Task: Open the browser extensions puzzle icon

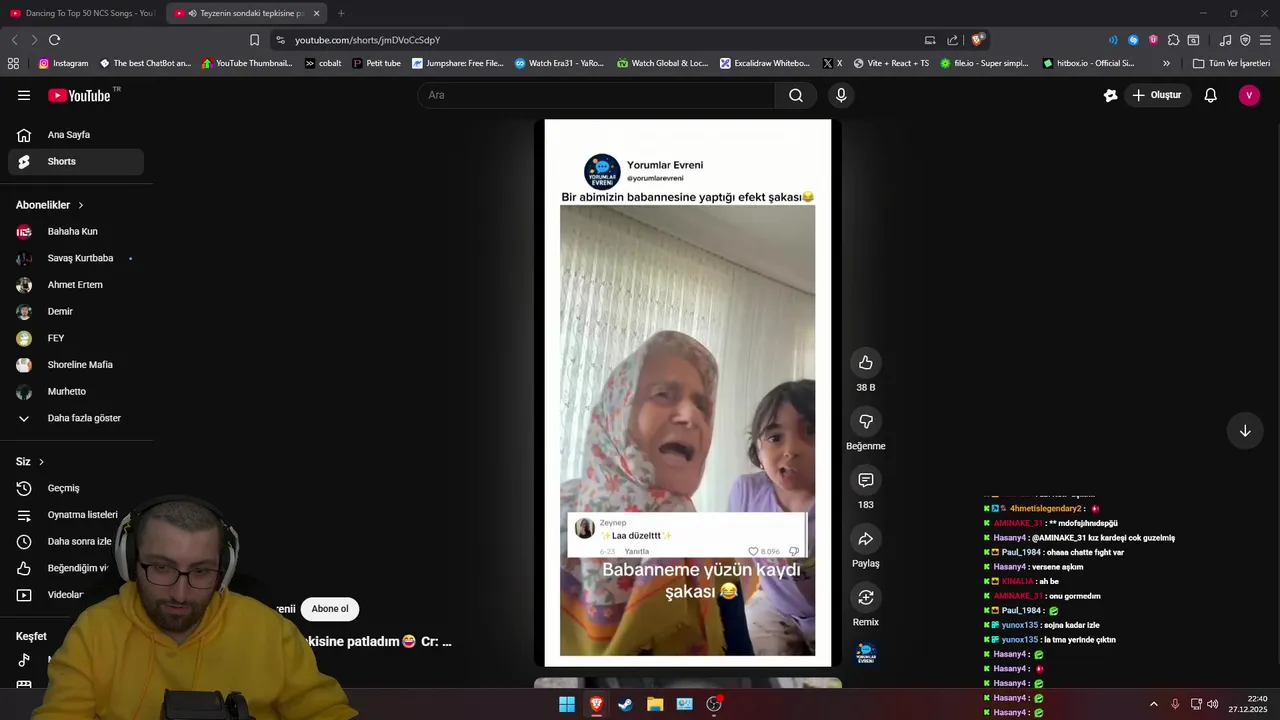Action: (1174, 40)
